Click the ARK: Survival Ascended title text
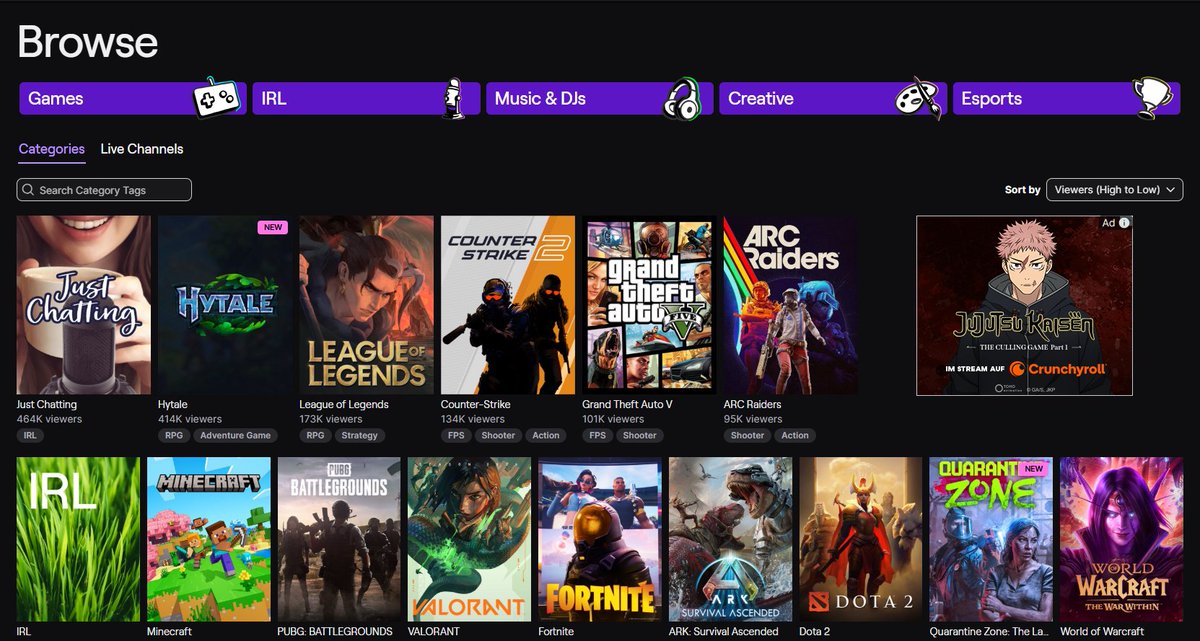The height and width of the screenshot is (641, 1200). pos(724,632)
